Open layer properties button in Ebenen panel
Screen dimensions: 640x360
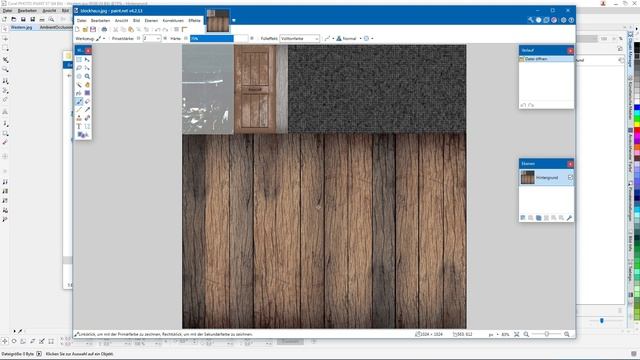pyautogui.click(x=569, y=218)
